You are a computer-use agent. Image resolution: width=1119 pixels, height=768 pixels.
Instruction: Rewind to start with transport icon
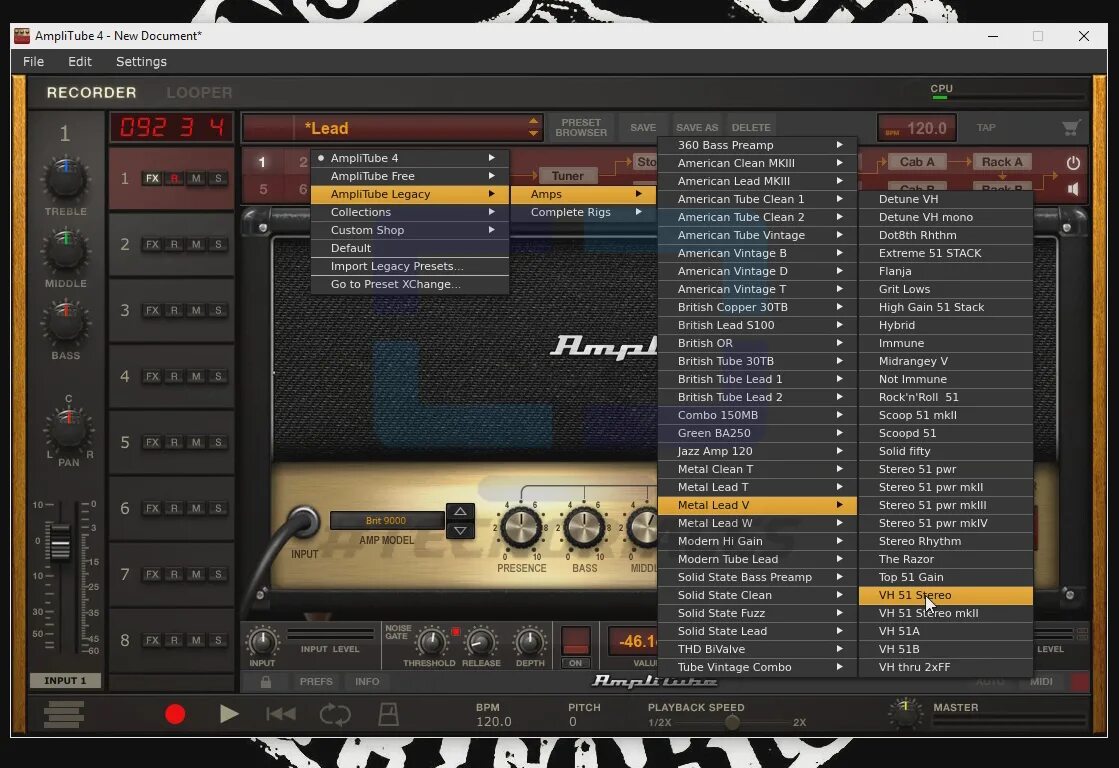(280, 714)
